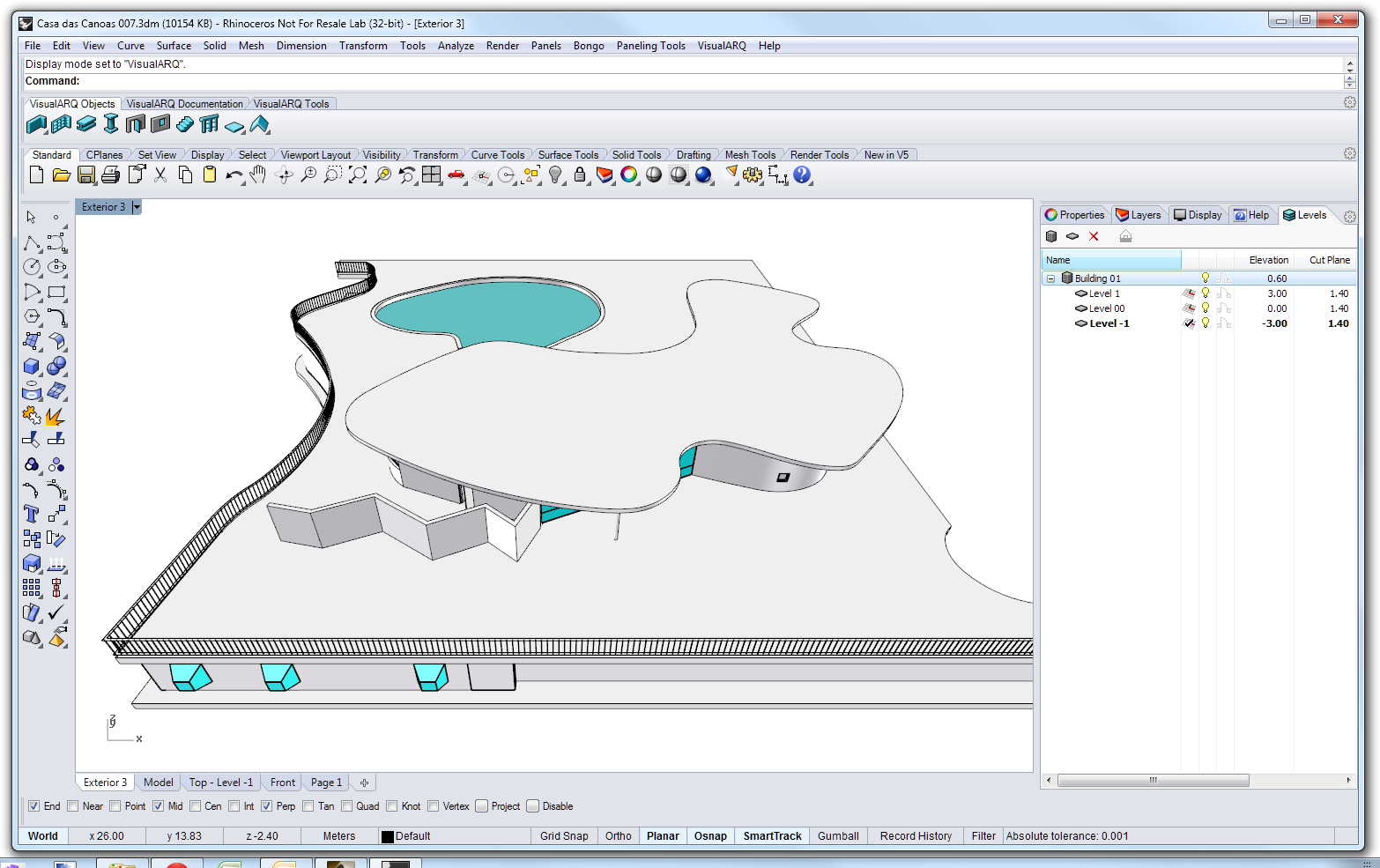Switch to the Top - Level -1 viewport tab

(x=220, y=783)
